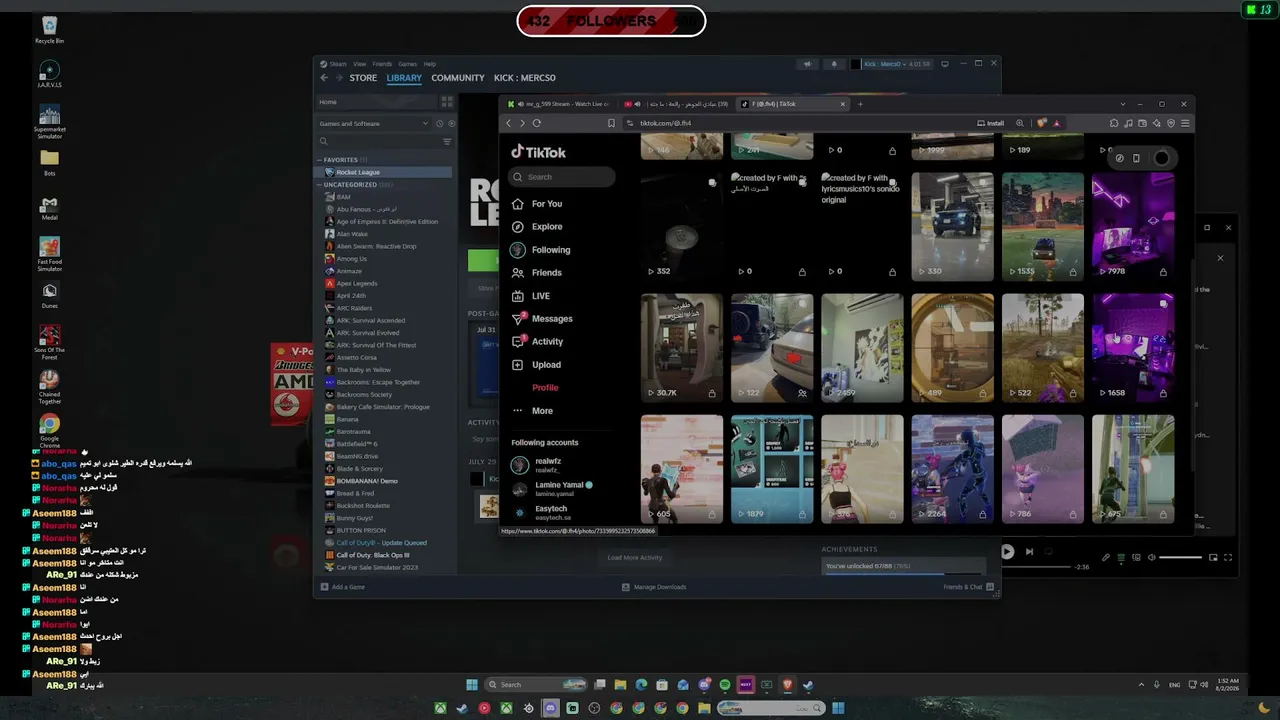
Task: Open File Explorer from top taskbar row
Action: pos(620,685)
